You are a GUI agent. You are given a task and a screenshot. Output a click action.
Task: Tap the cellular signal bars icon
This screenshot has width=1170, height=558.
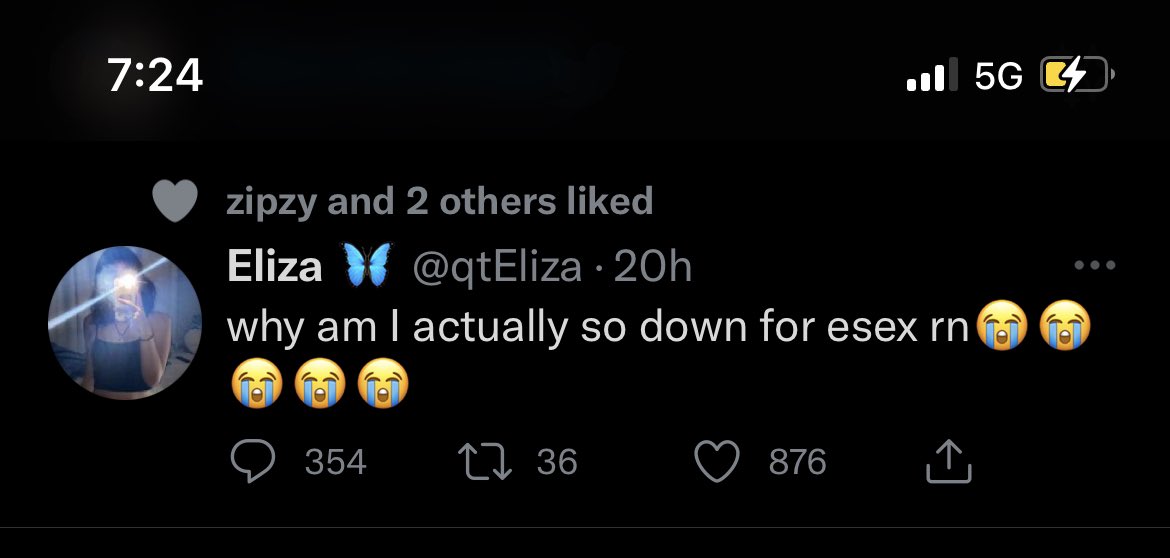pos(931,76)
